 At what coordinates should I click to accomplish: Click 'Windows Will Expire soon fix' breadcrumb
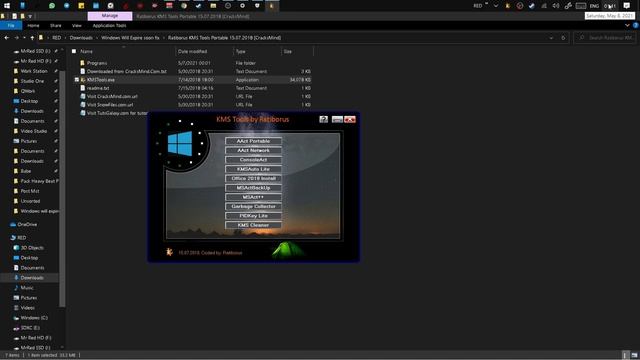(130, 38)
